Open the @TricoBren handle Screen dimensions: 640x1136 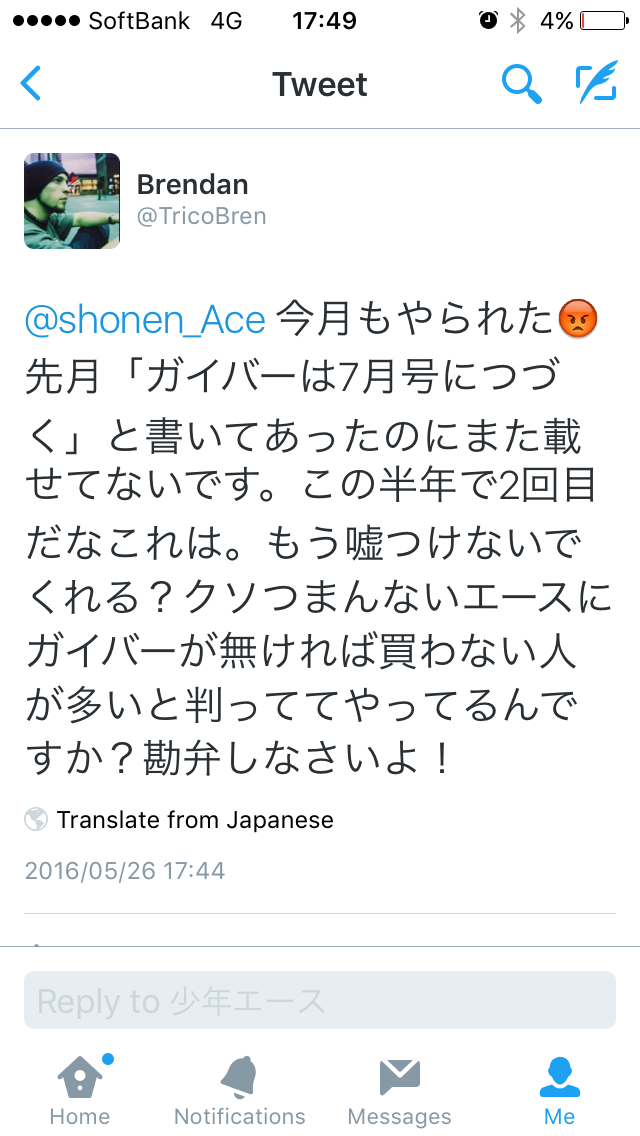201,216
